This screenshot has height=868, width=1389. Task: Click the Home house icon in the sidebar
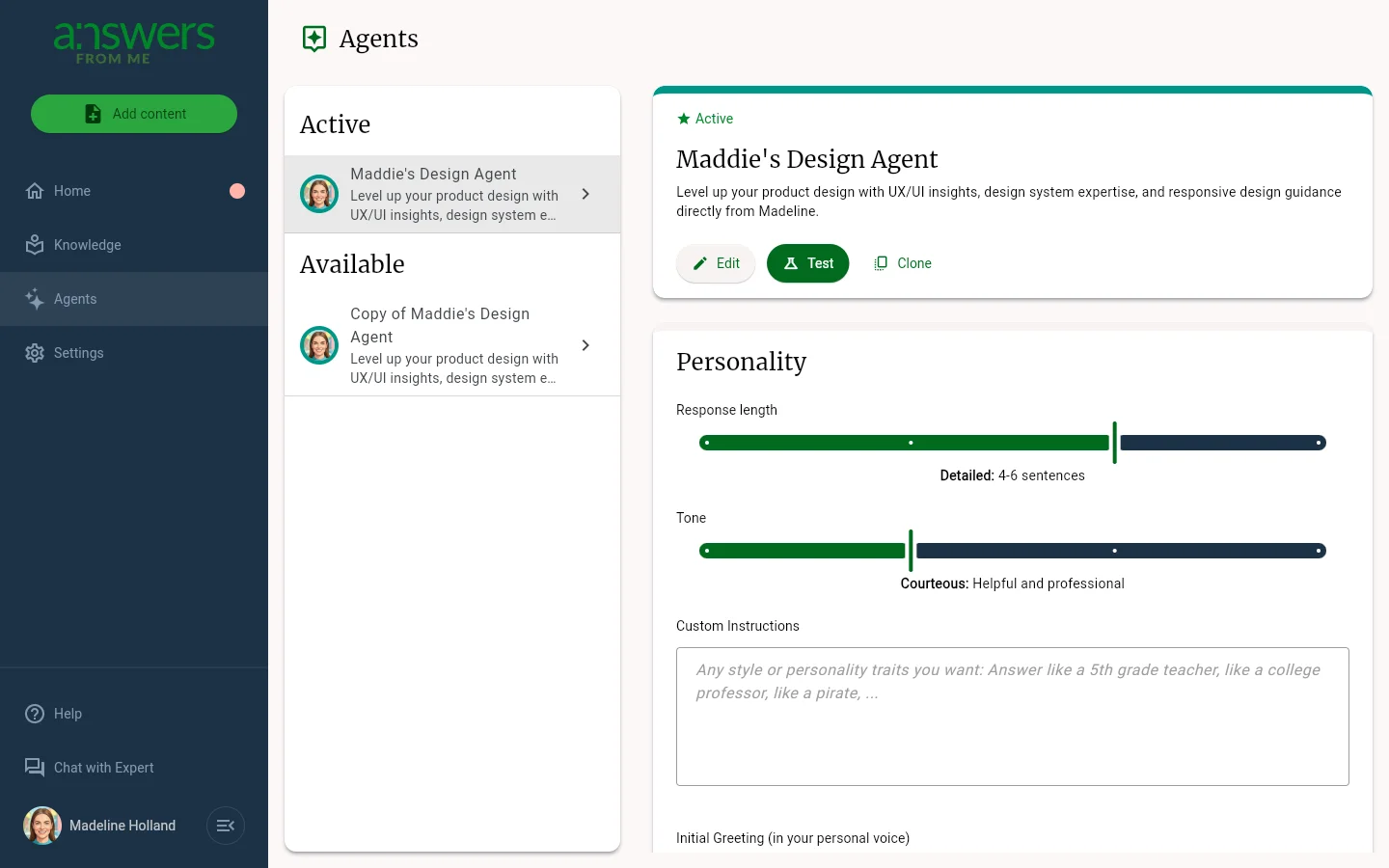pyautogui.click(x=35, y=191)
